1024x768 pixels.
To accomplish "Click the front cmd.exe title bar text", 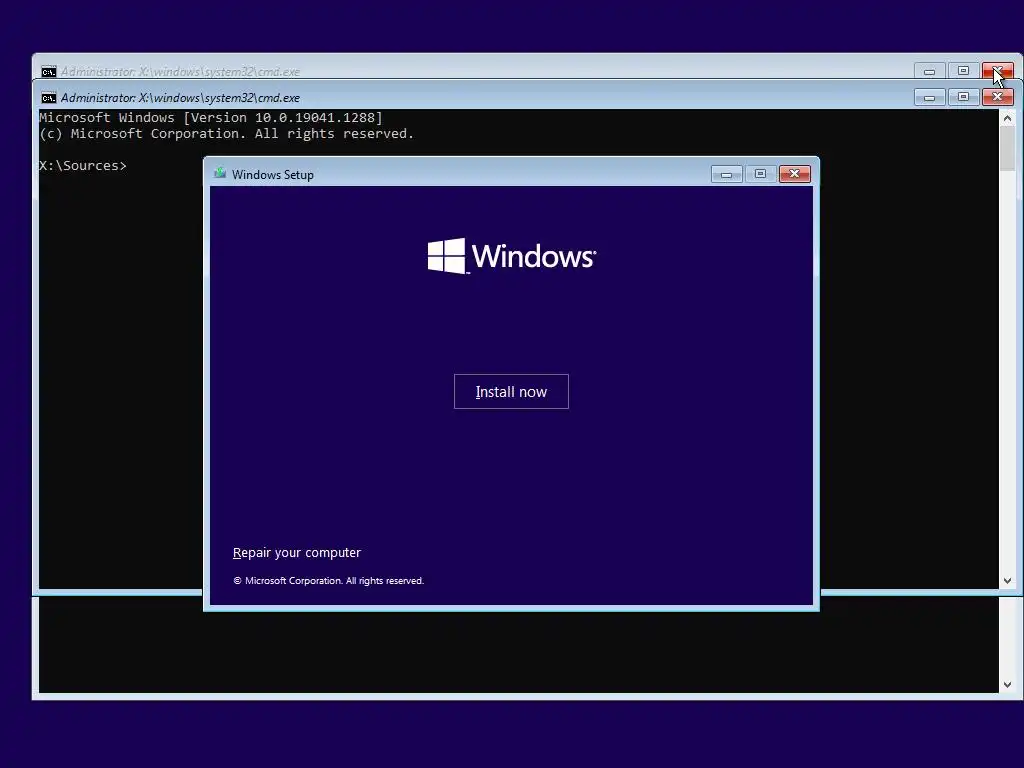I will [180, 98].
